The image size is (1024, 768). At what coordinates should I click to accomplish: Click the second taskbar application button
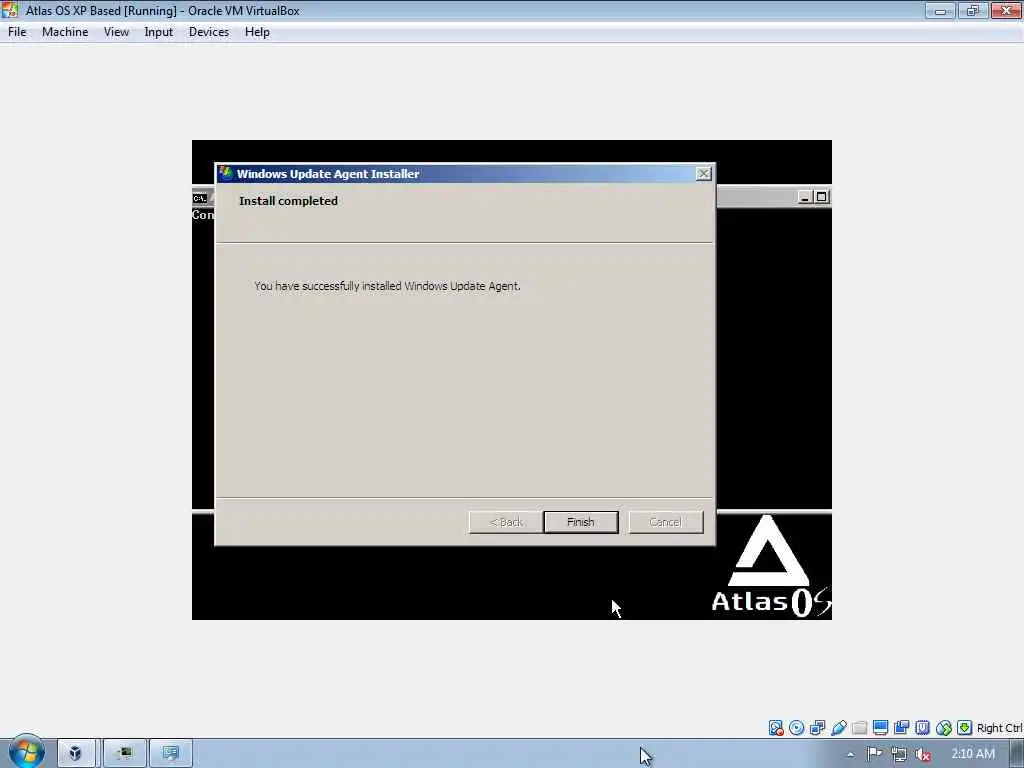[x=125, y=754]
